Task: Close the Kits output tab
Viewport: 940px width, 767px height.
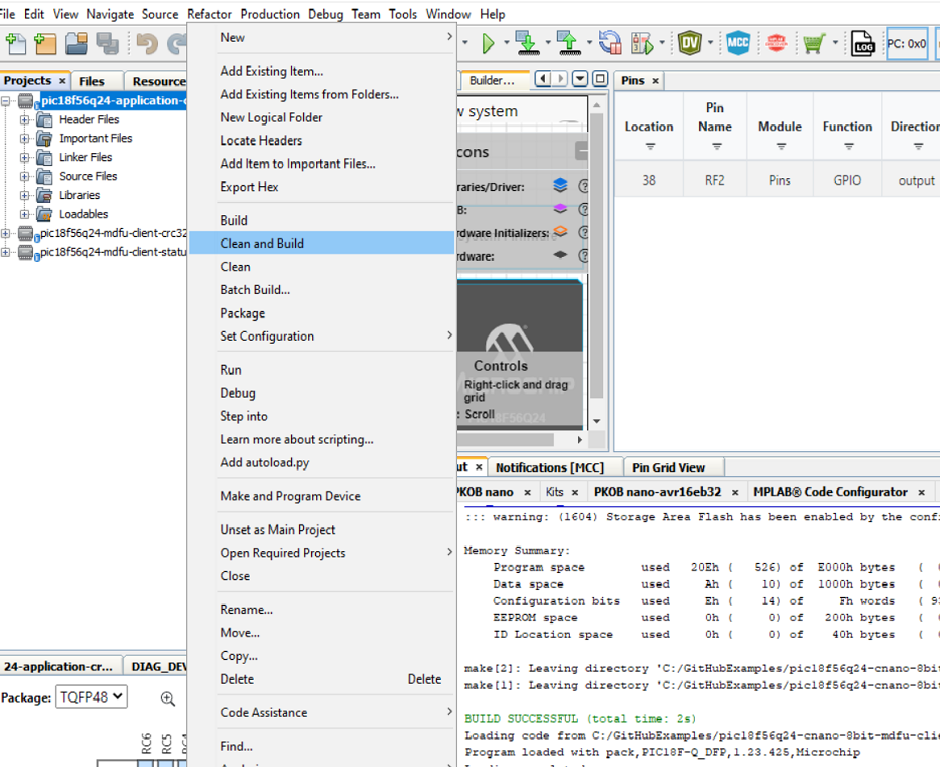Action: pyautogui.click(x=574, y=493)
